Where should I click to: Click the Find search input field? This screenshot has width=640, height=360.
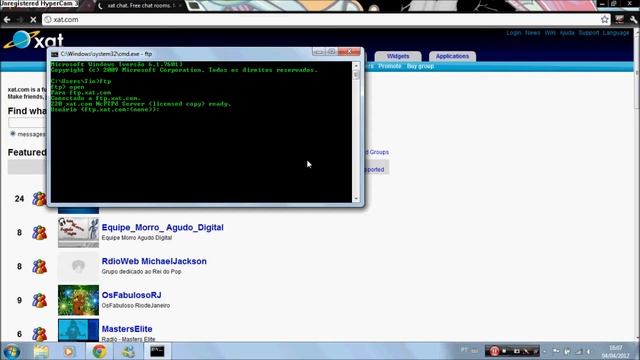coord(27,122)
